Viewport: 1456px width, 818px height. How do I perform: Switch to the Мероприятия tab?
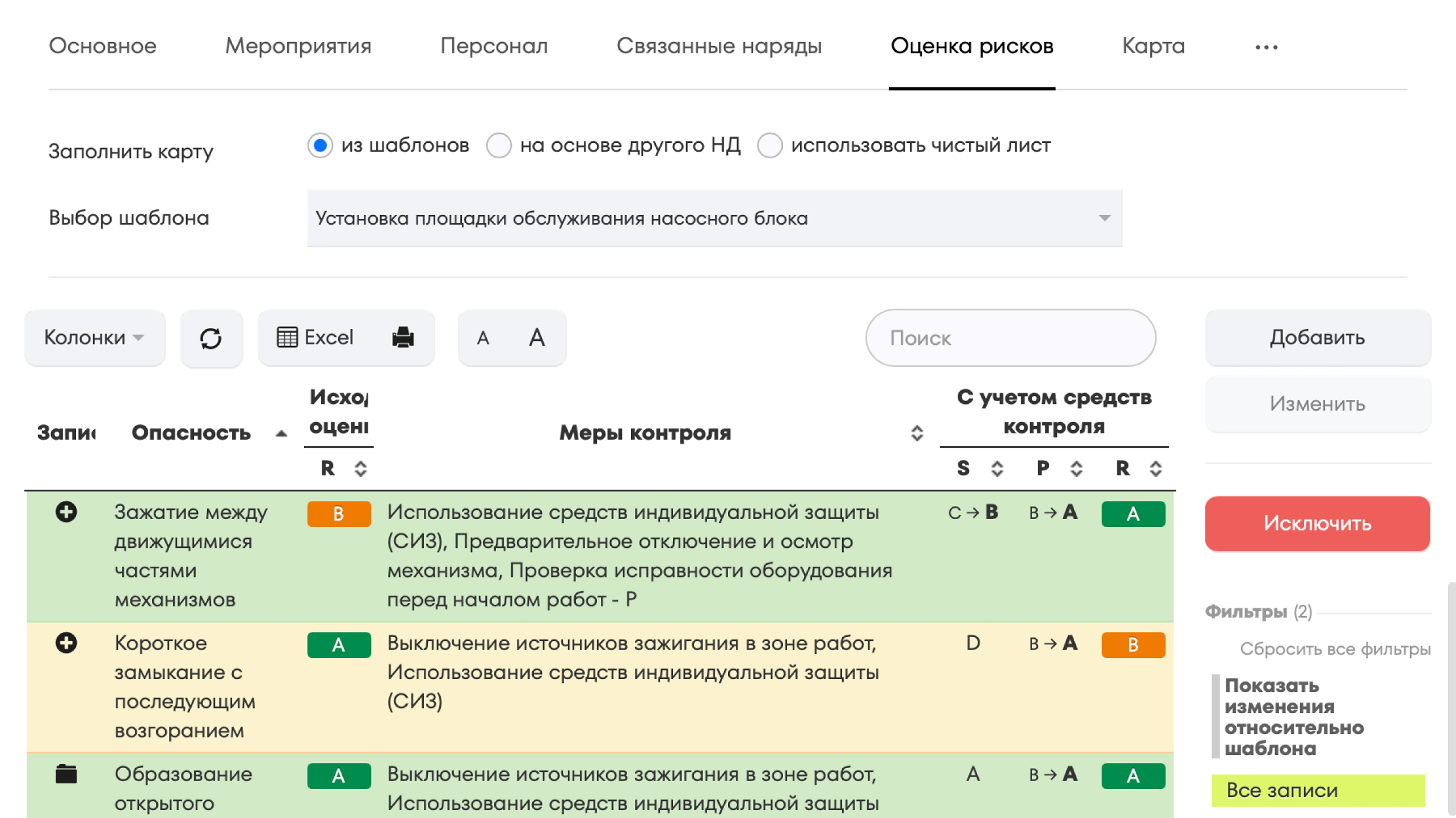pyautogui.click(x=298, y=46)
